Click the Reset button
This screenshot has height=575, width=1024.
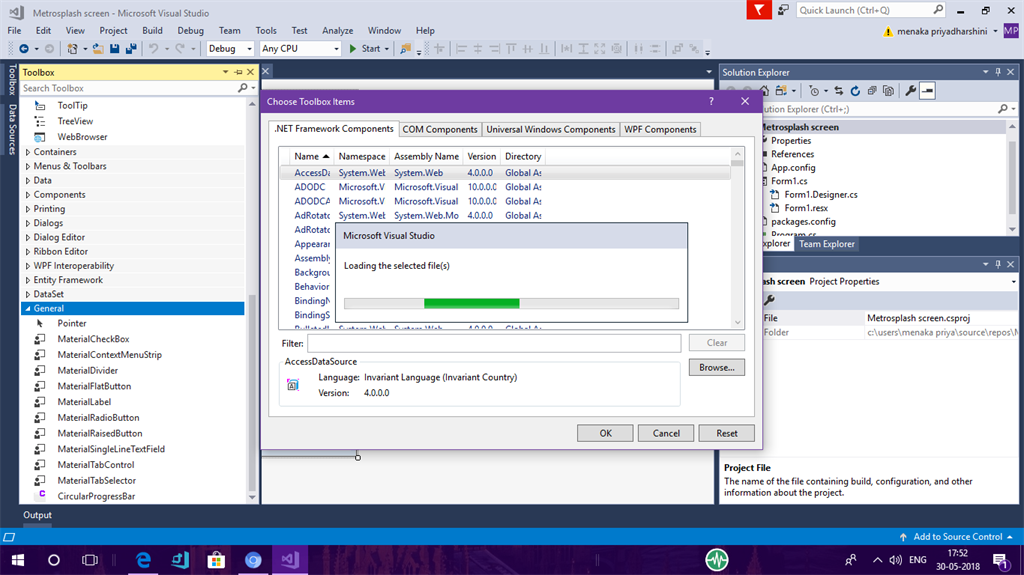point(727,433)
